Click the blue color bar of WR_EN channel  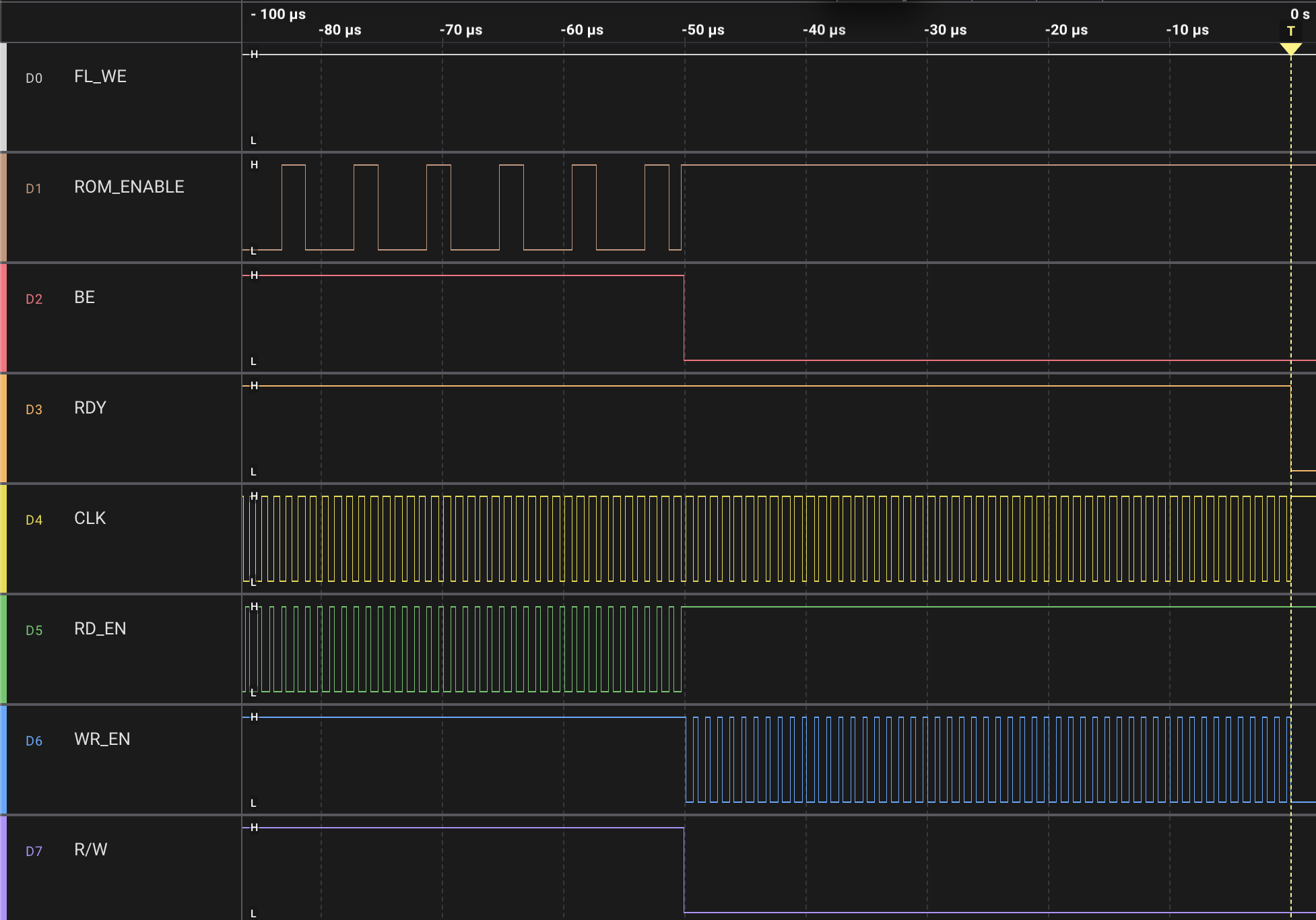click(x=3, y=760)
